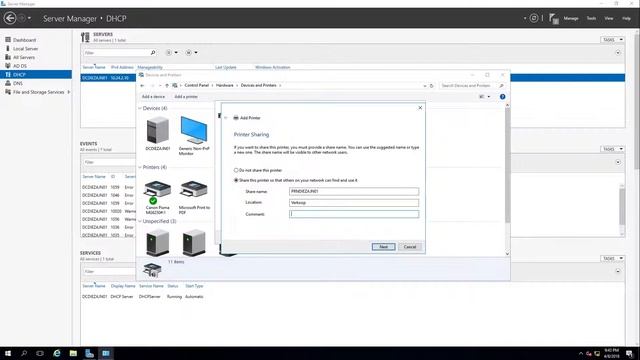Cancel the Add Printer dialog
Screen dimensions: 640x360
[410, 247]
